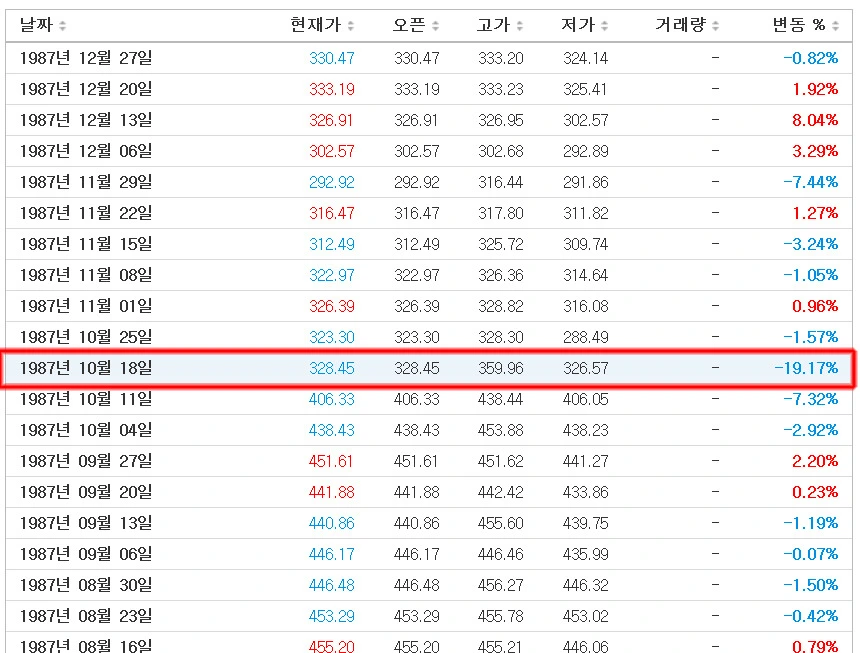
Task: Select the highlighted date 1987년 10월 18일
Action: 86,368
